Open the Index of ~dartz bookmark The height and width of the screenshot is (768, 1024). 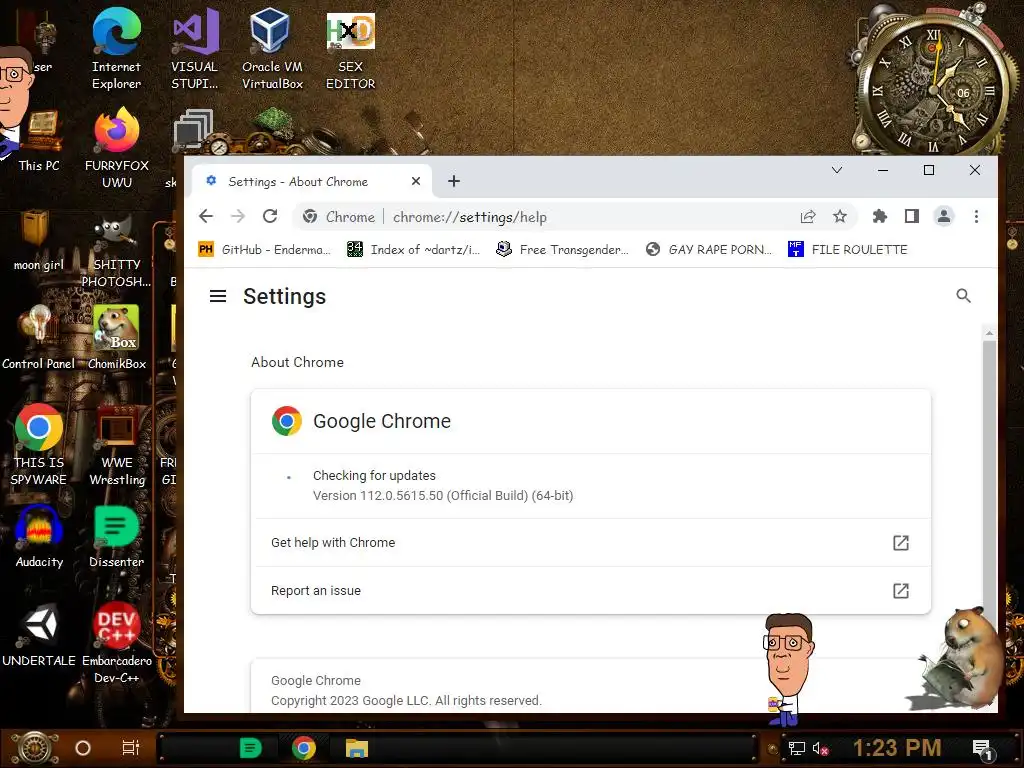pos(413,249)
